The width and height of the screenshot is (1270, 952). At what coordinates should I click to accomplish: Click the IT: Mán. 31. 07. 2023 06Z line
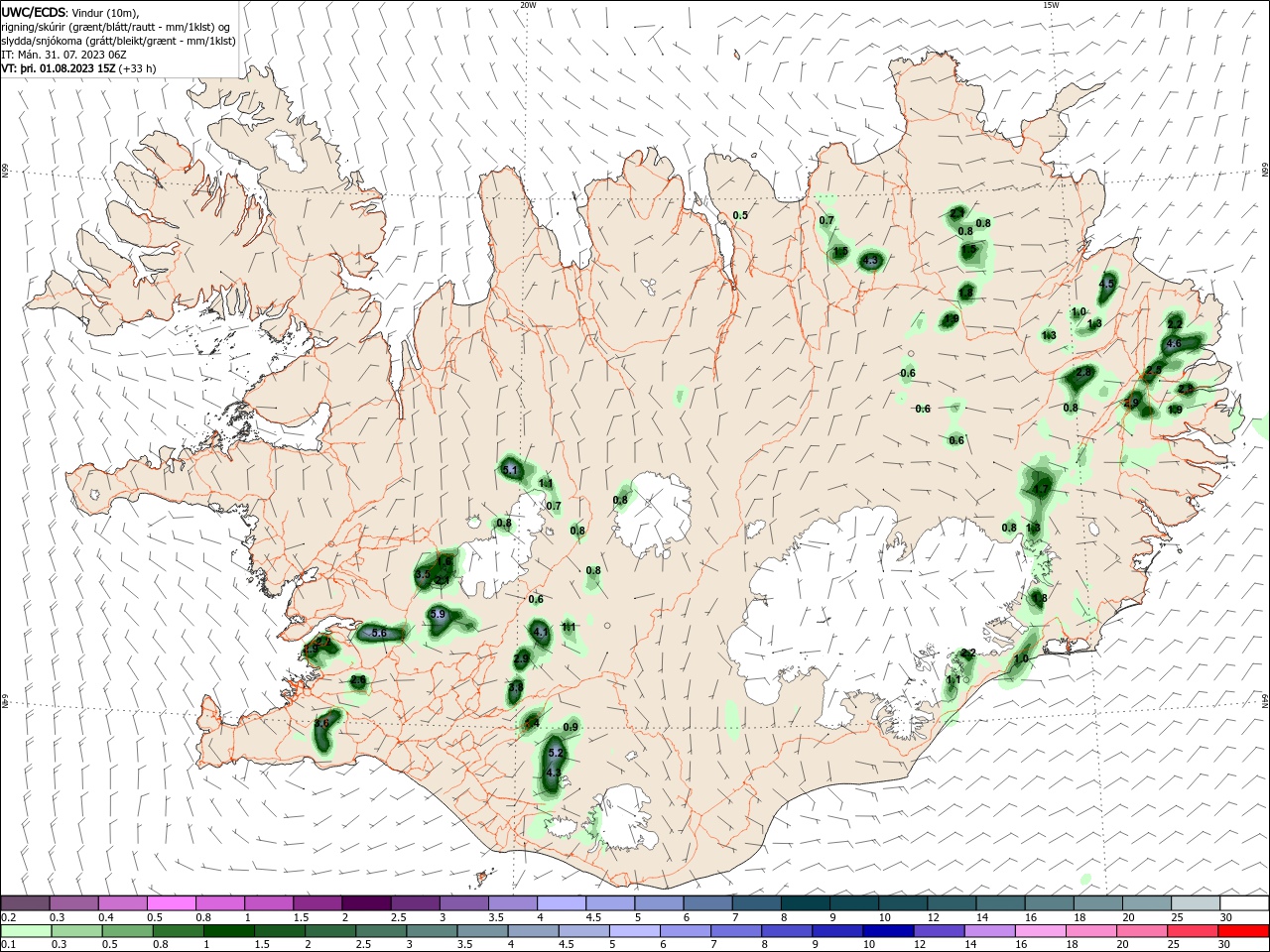pyautogui.click(x=63, y=55)
